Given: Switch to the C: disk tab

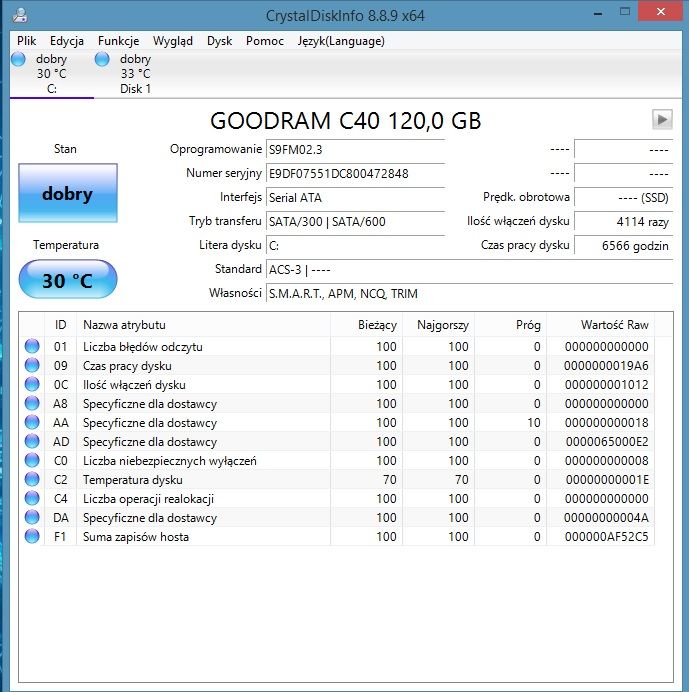Looking at the screenshot, I should coord(52,74).
